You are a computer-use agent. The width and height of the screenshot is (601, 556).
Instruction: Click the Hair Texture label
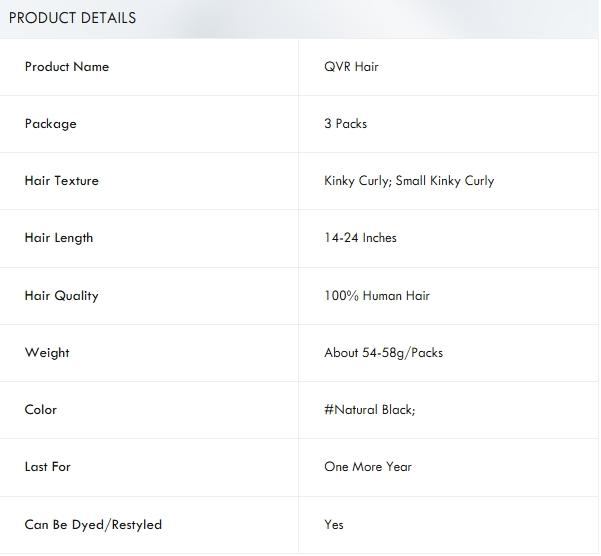(61, 181)
